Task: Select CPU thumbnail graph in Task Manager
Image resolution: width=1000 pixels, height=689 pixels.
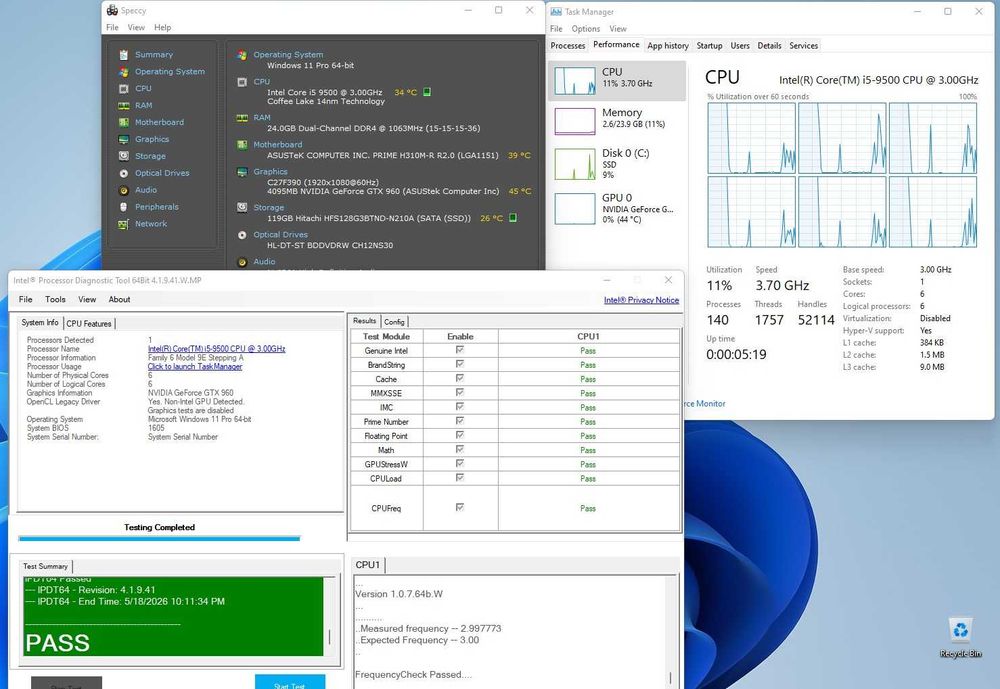Action: coord(575,80)
